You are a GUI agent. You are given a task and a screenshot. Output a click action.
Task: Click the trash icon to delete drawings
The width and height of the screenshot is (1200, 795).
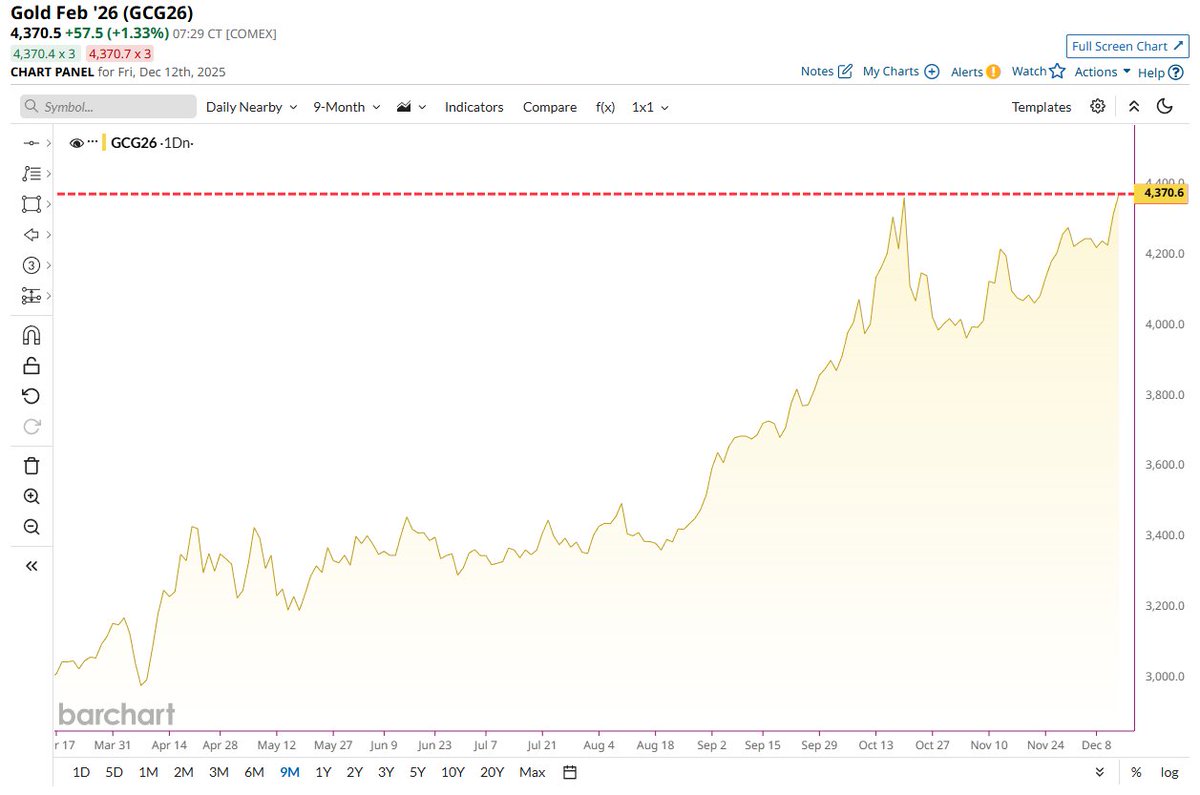click(x=31, y=466)
